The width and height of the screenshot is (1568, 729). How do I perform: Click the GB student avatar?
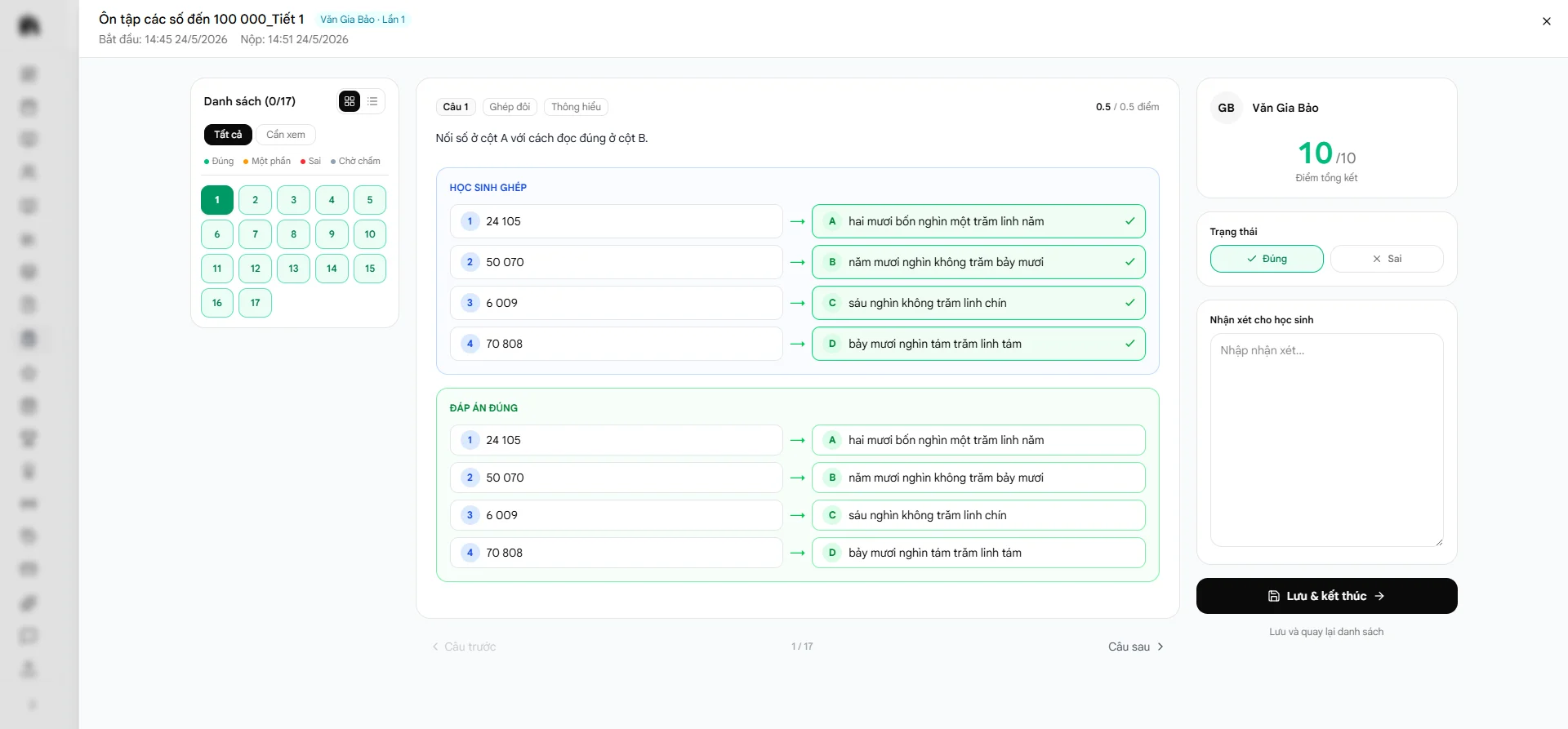(x=1226, y=108)
